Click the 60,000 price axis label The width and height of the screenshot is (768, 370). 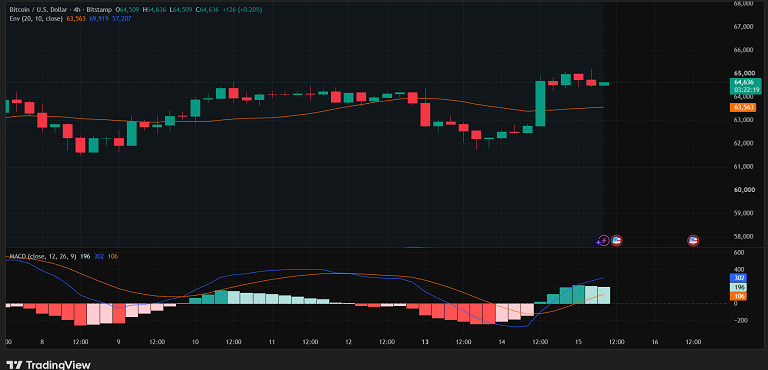[744, 190]
